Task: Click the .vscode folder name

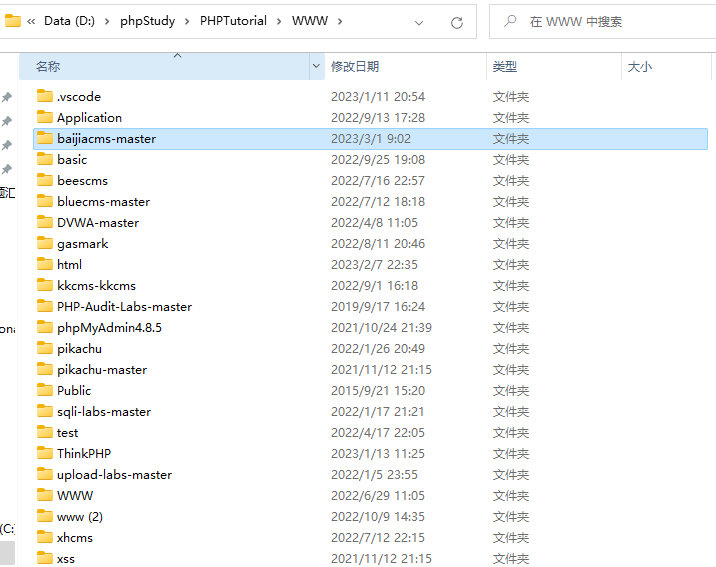Action: (79, 97)
